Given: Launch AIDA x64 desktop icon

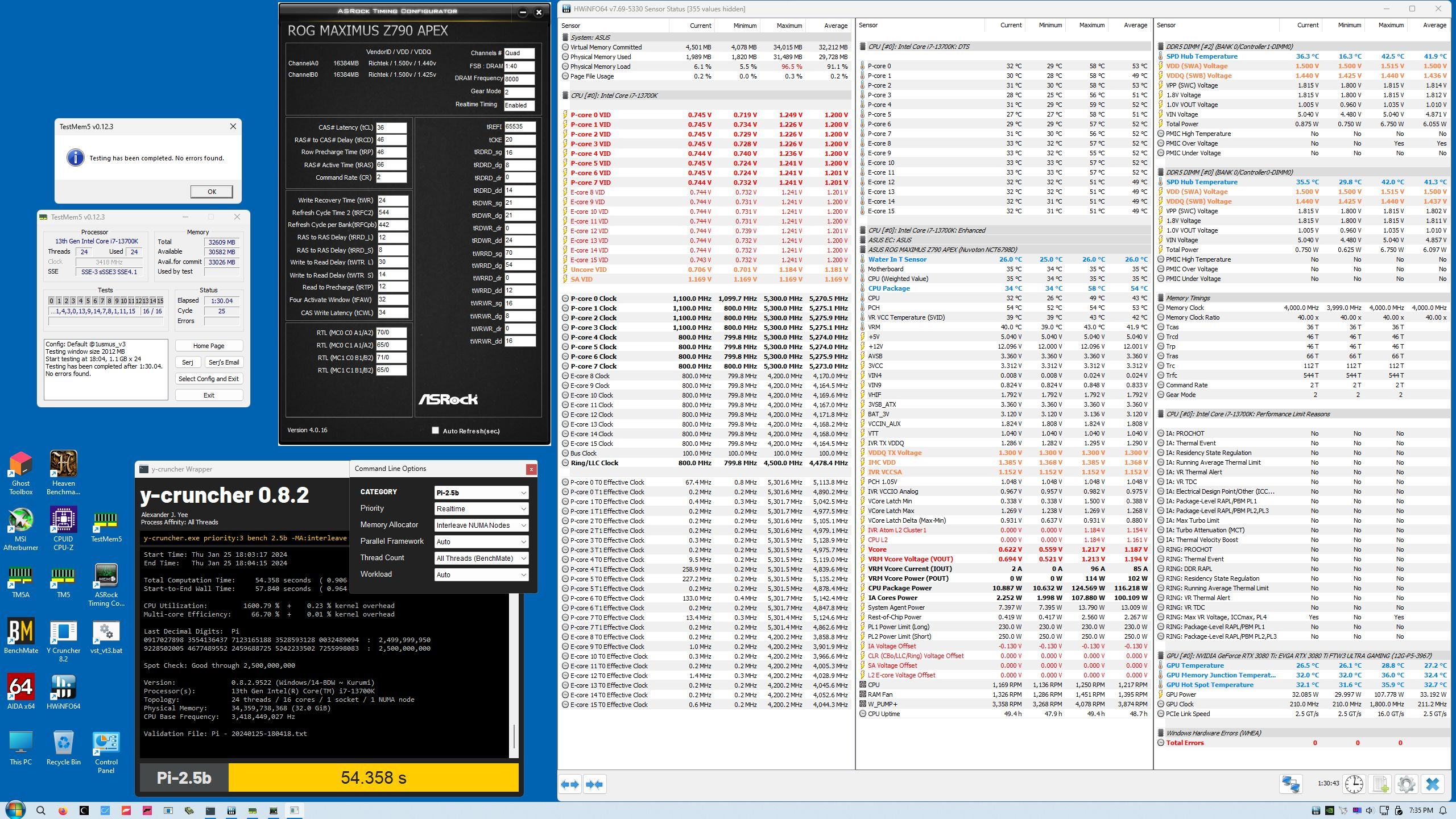Looking at the screenshot, I should [x=20, y=692].
